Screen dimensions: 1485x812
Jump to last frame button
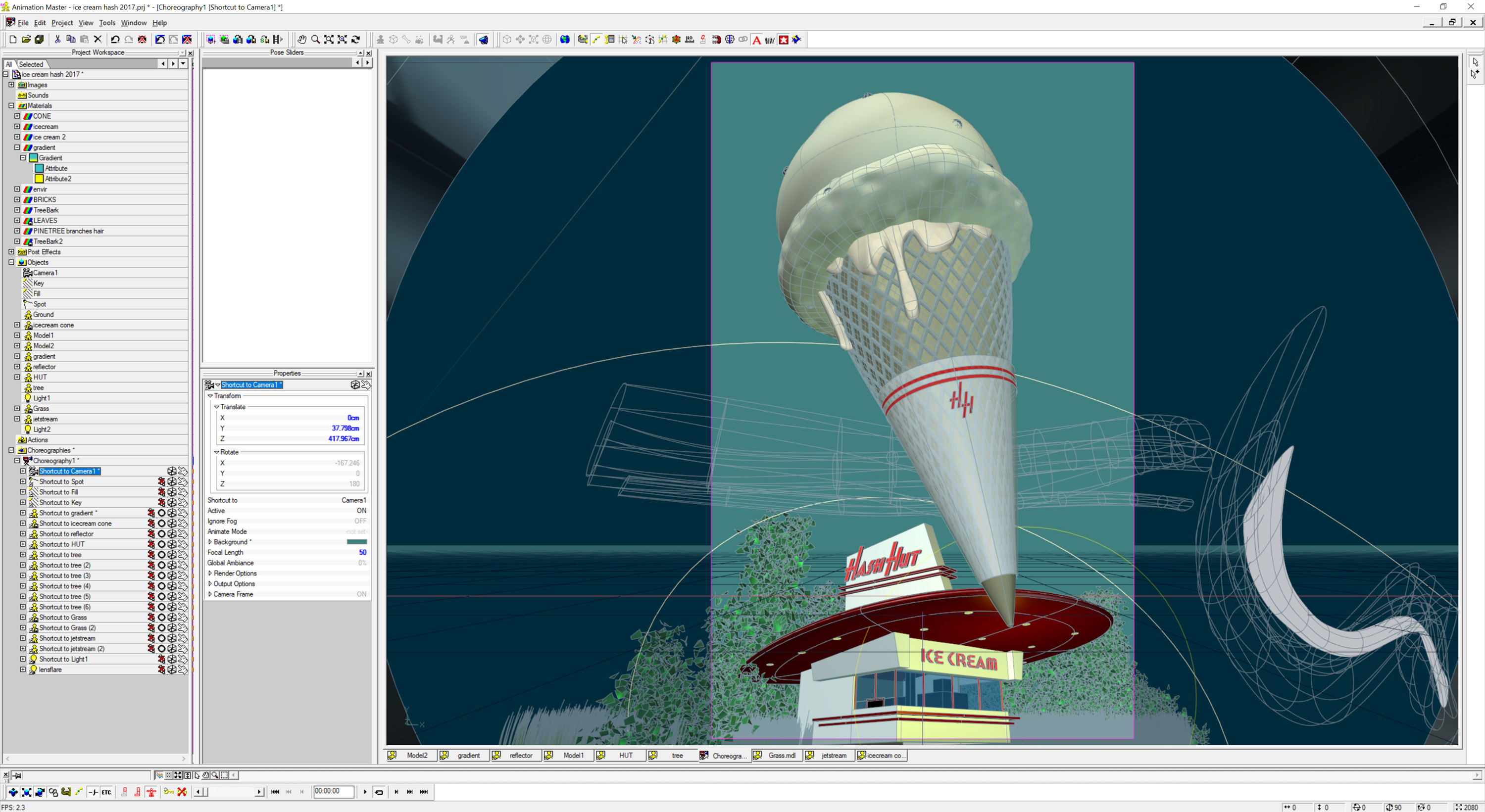pos(424,792)
